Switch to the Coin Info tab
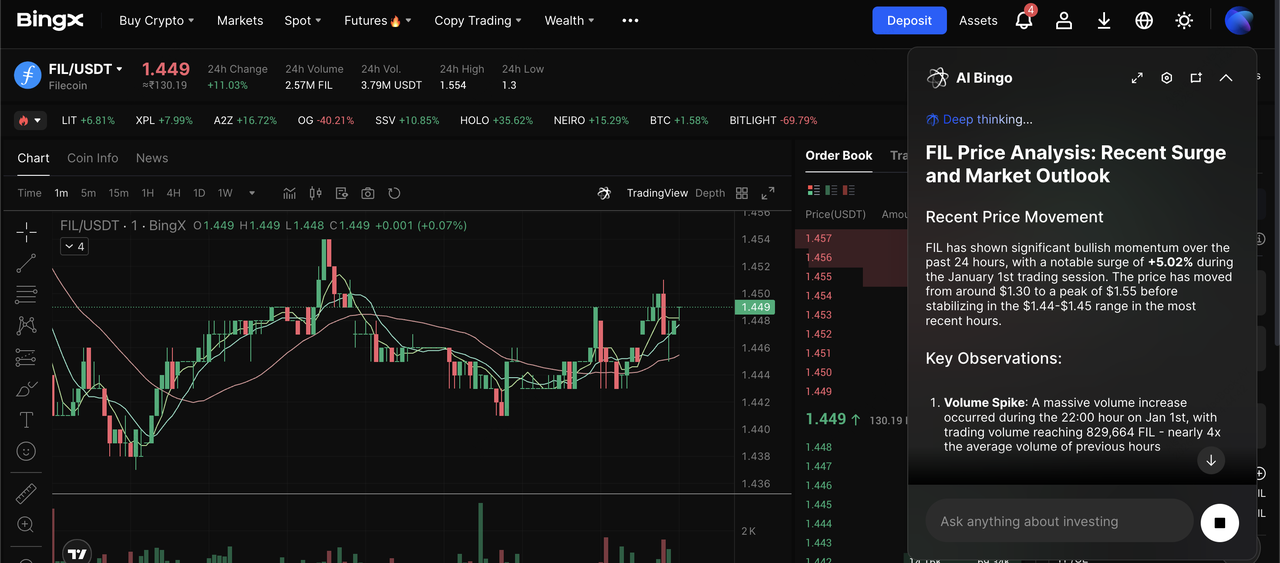This screenshot has height=563, width=1280. pyautogui.click(x=92, y=158)
